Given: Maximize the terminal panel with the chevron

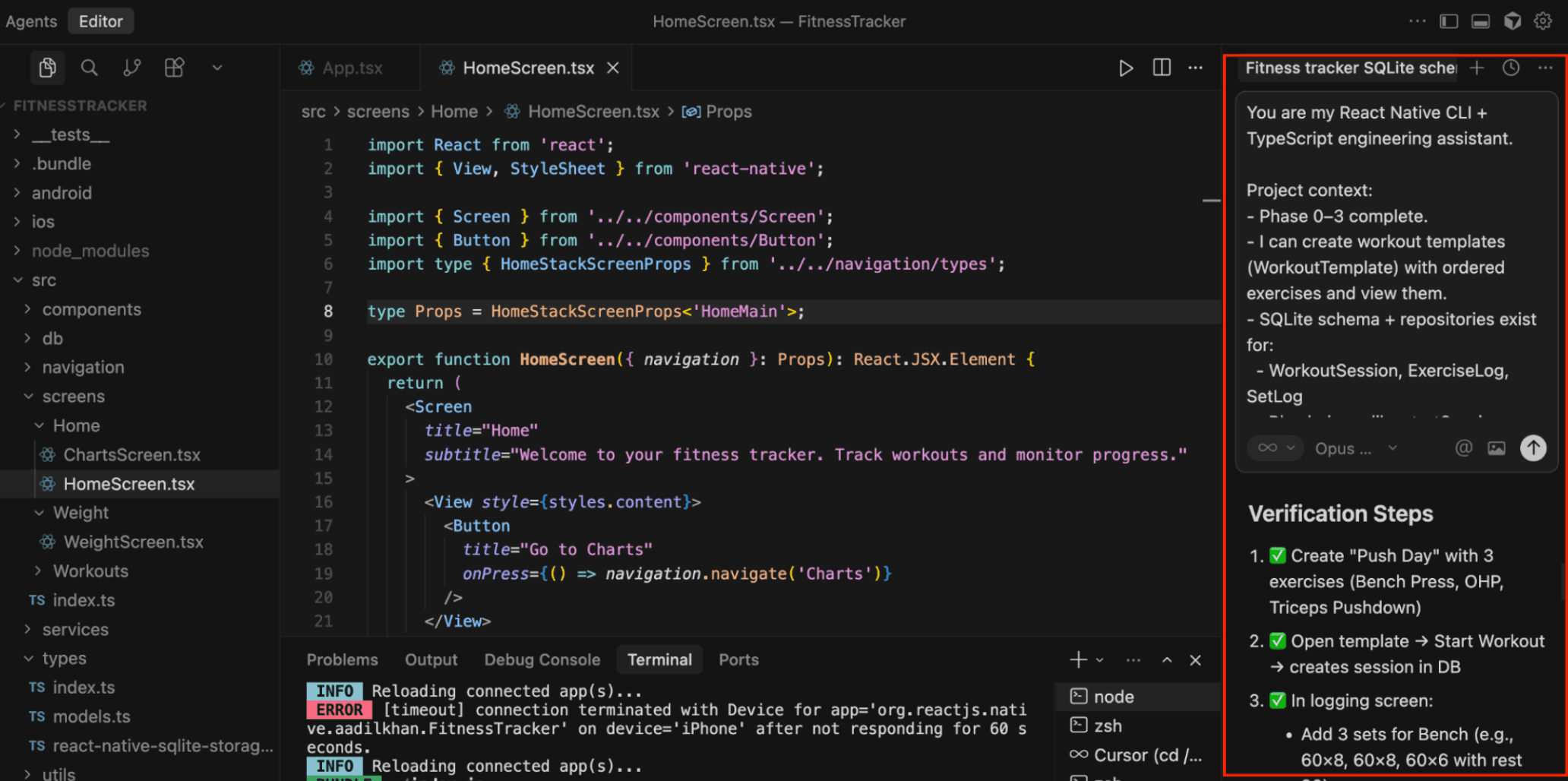Looking at the screenshot, I should (1166, 660).
